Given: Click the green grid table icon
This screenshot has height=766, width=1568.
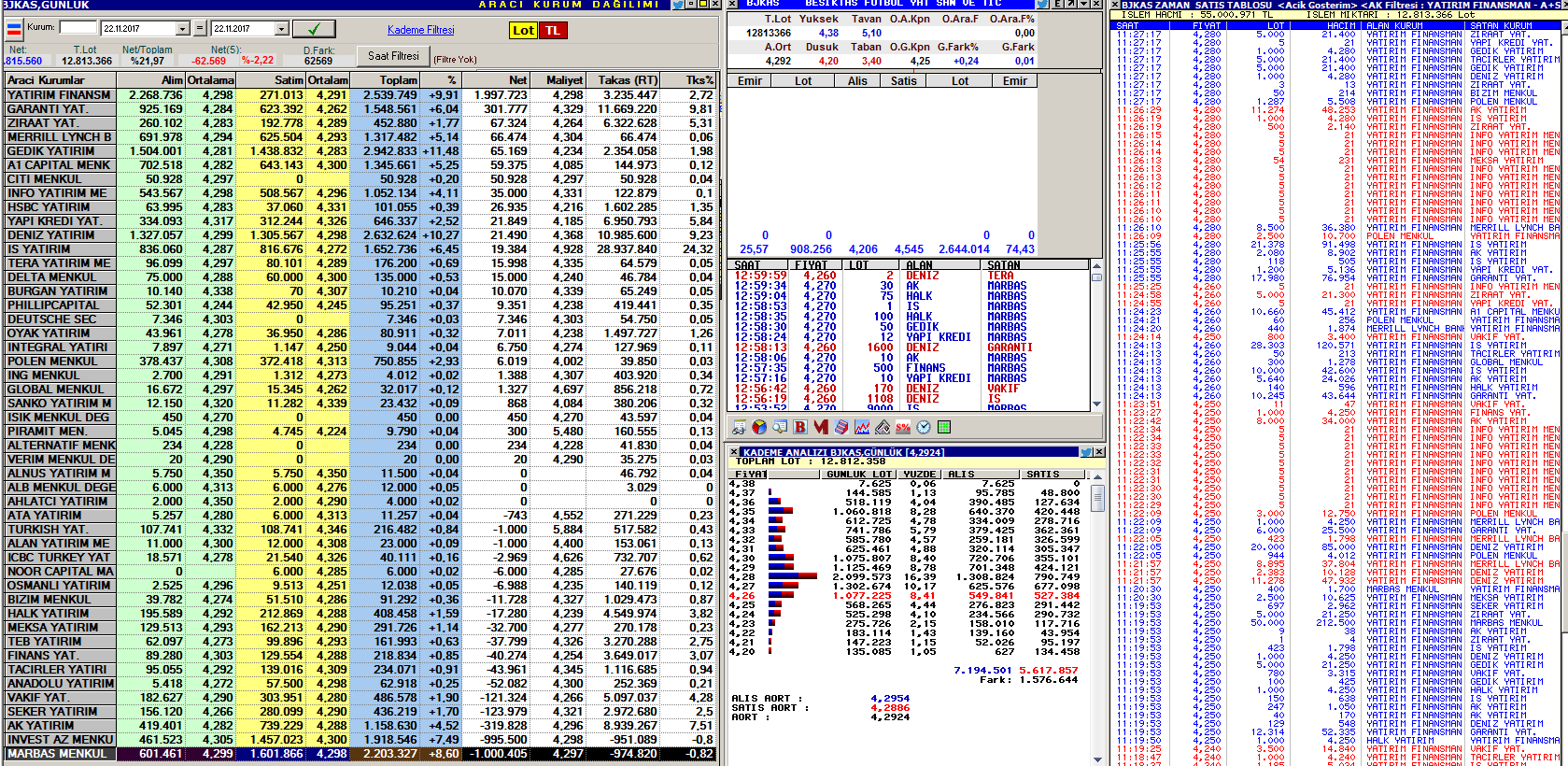Looking at the screenshot, I should (x=944, y=427).
